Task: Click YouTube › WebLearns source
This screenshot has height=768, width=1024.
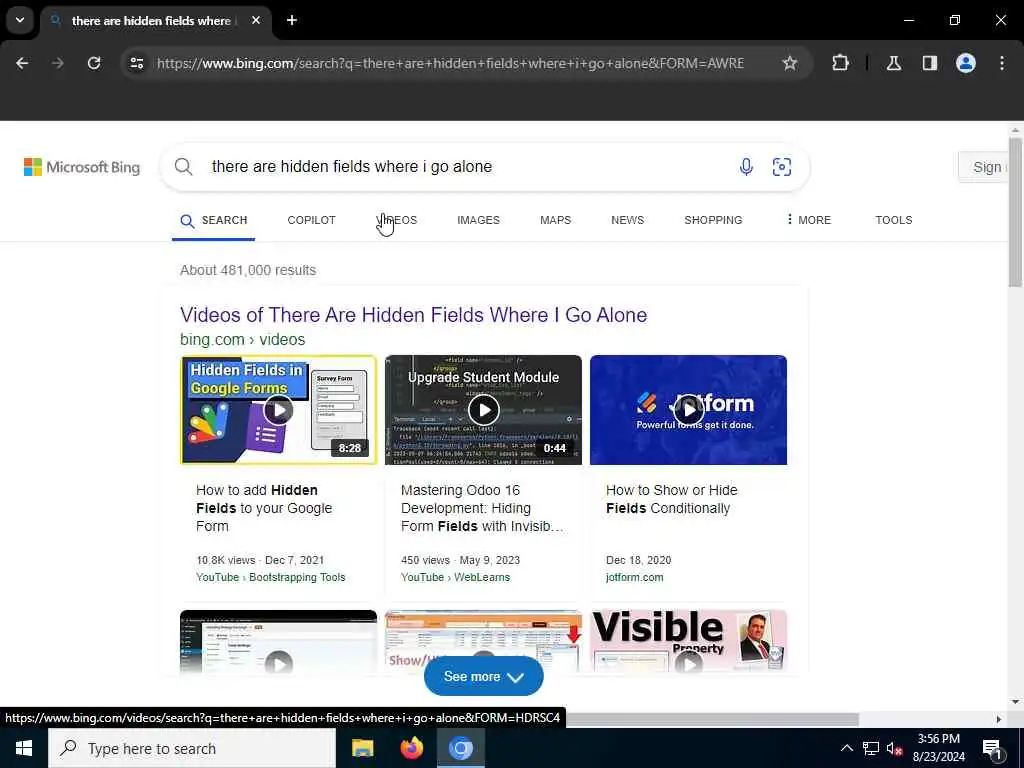Action: point(455,577)
